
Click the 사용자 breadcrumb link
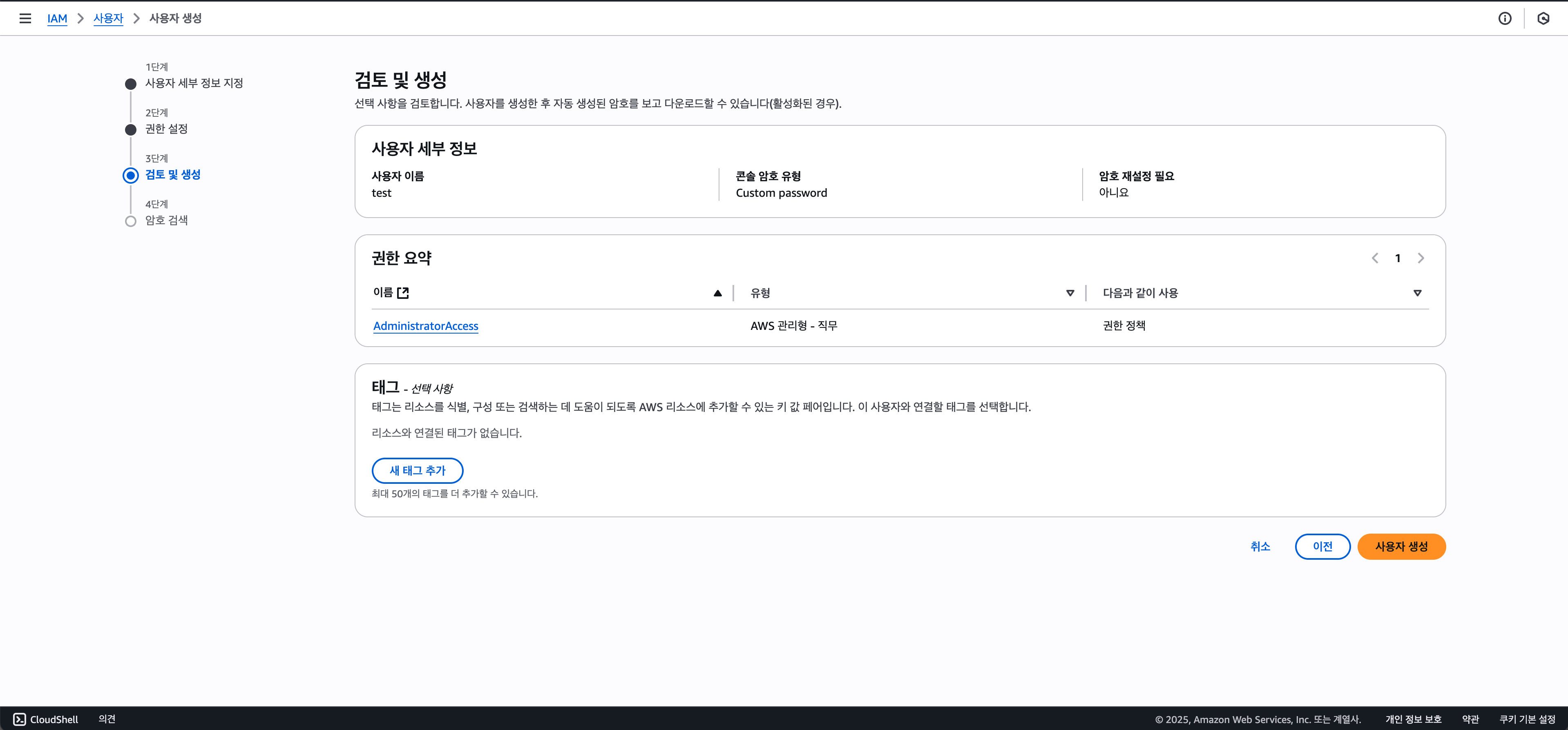pyautogui.click(x=108, y=18)
